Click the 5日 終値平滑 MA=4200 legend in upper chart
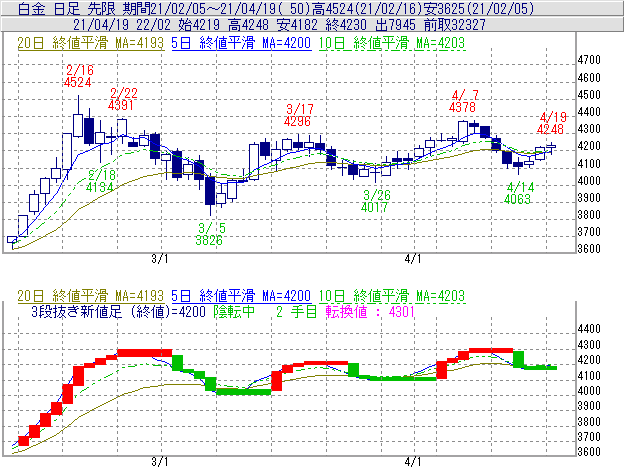Viewport: 624px width, 473px height. click(241, 43)
